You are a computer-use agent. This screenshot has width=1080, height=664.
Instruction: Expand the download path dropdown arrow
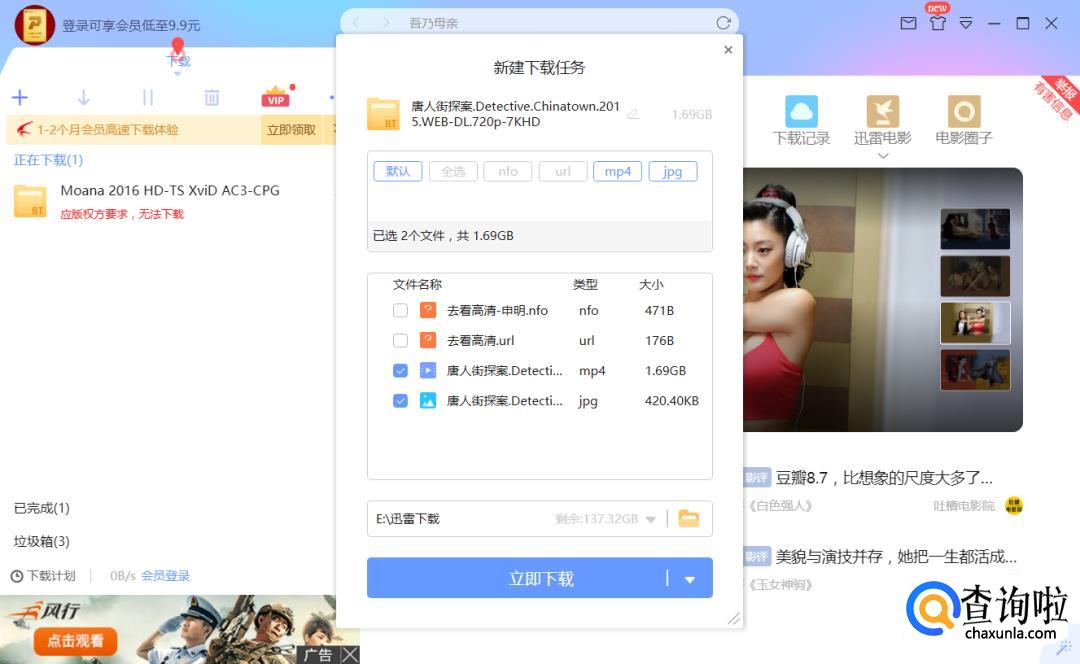tap(651, 519)
